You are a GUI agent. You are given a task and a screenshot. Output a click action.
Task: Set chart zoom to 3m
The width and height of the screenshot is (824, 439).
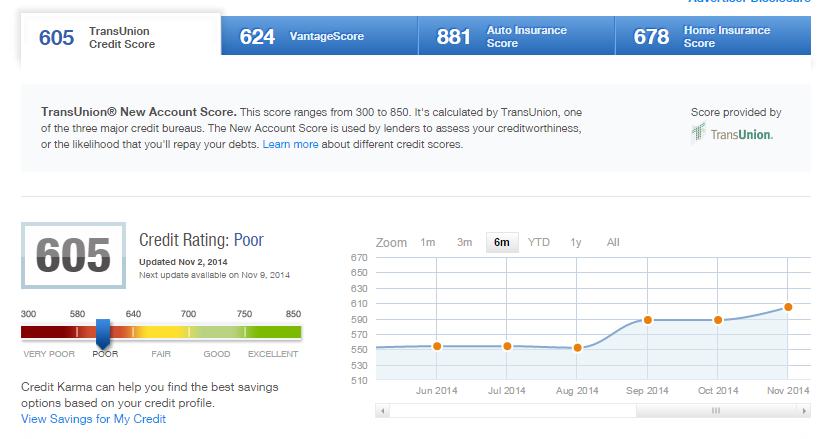tap(465, 242)
